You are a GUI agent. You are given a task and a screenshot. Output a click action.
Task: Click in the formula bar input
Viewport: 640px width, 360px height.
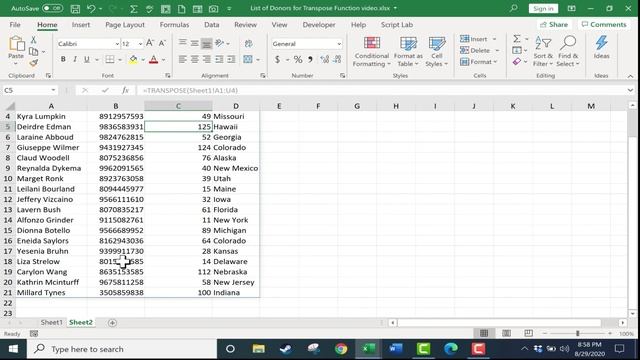[x=382, y=90]
